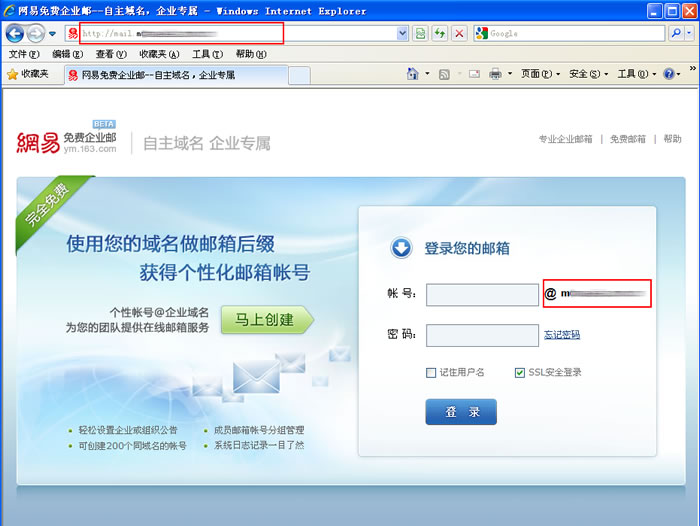Open a new blank tab

299,75
